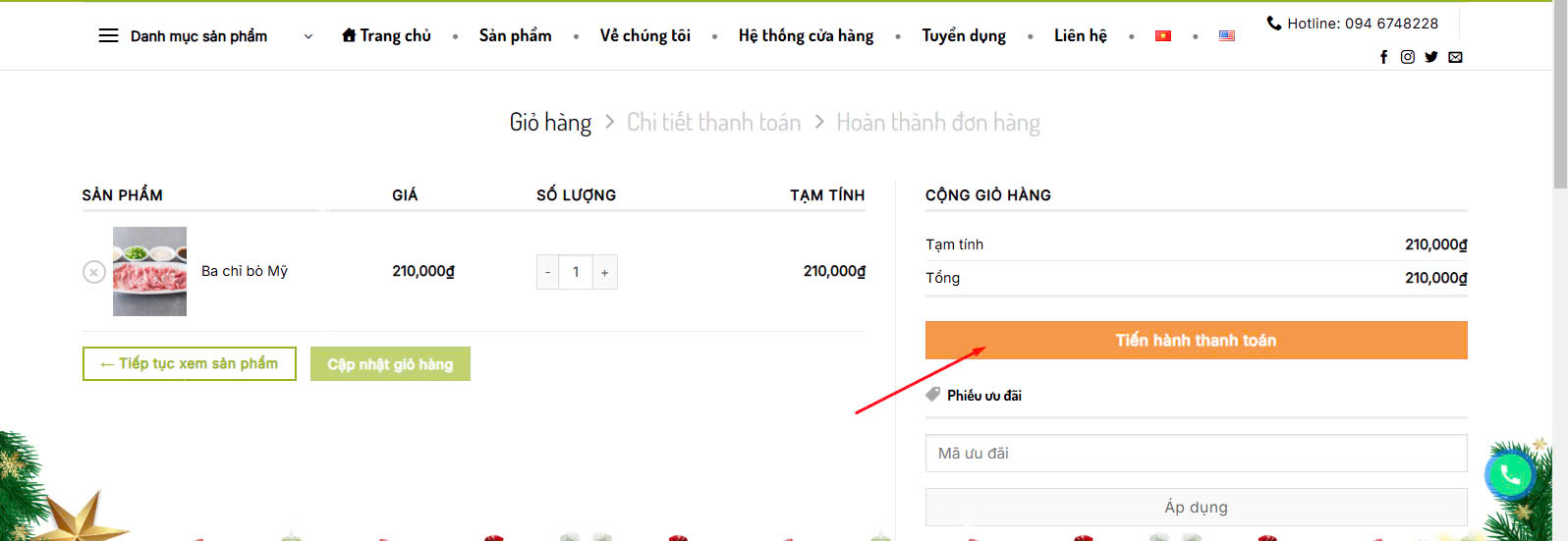Click the Facebook icon in header
The image size is (1568, 541).
click(1383, 57)
